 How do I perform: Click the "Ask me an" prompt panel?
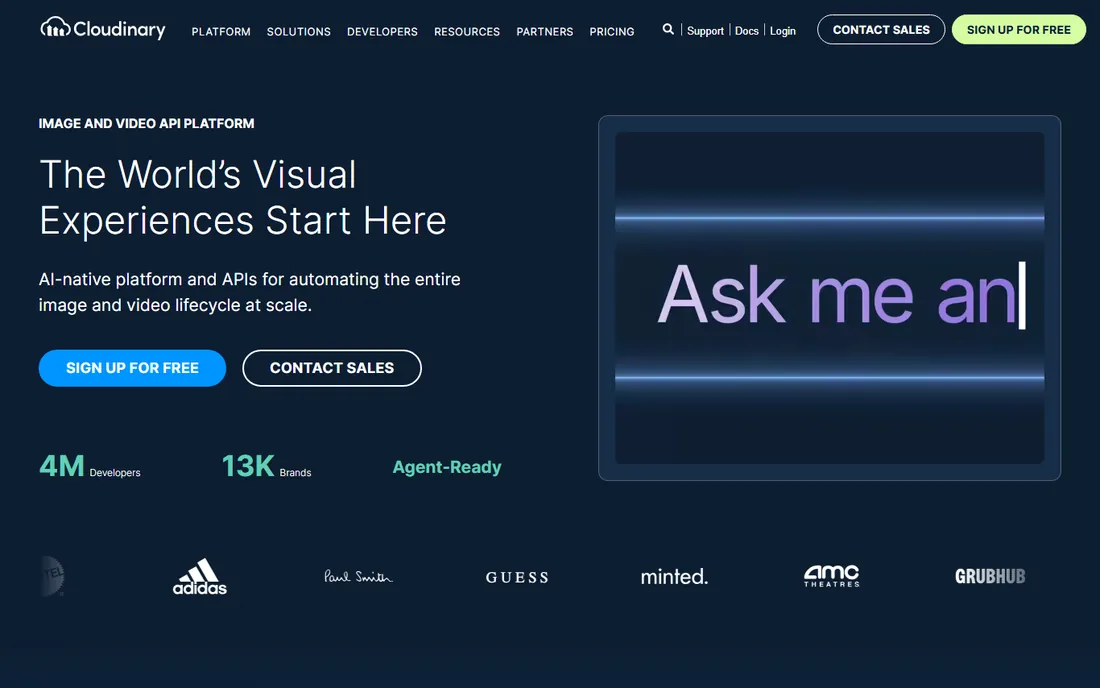point(829,298)
